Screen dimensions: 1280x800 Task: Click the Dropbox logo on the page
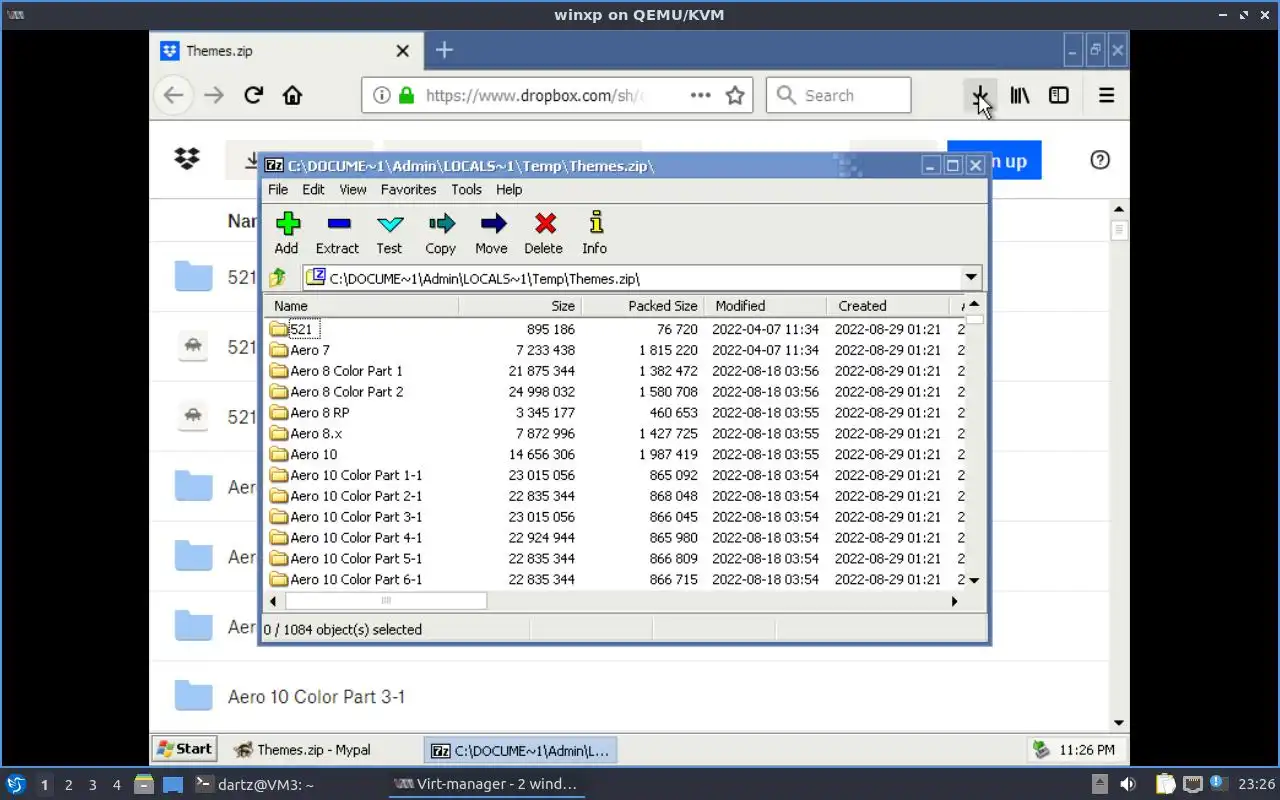[187, 159]
